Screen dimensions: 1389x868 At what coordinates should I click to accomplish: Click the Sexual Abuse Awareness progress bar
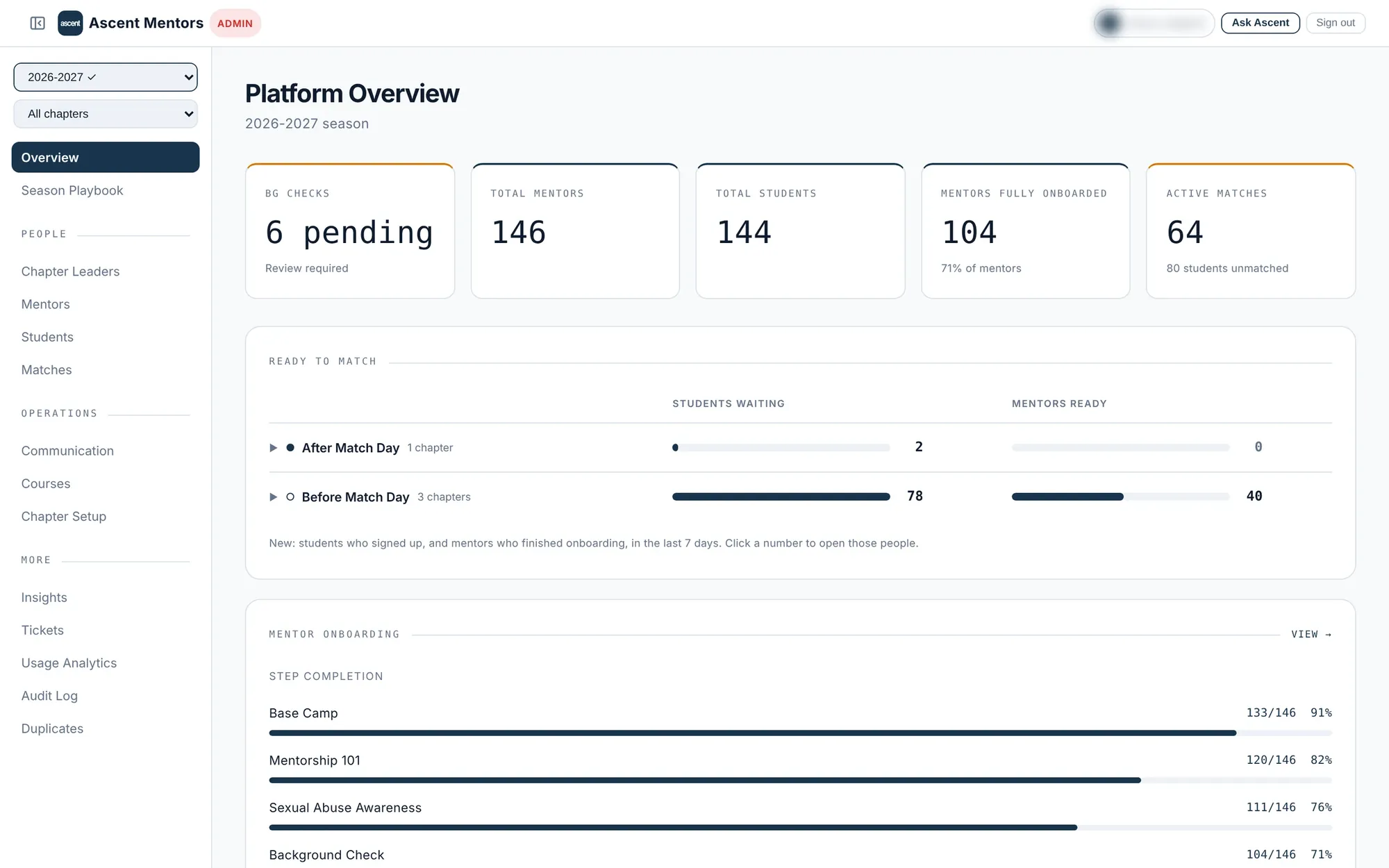800,828
